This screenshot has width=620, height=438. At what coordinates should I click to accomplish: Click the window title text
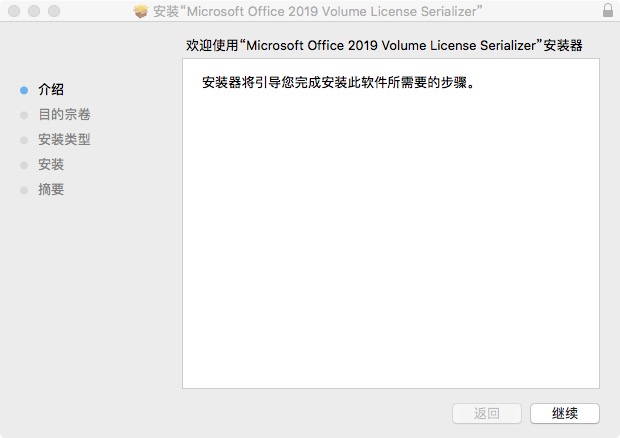pos(318,11)
